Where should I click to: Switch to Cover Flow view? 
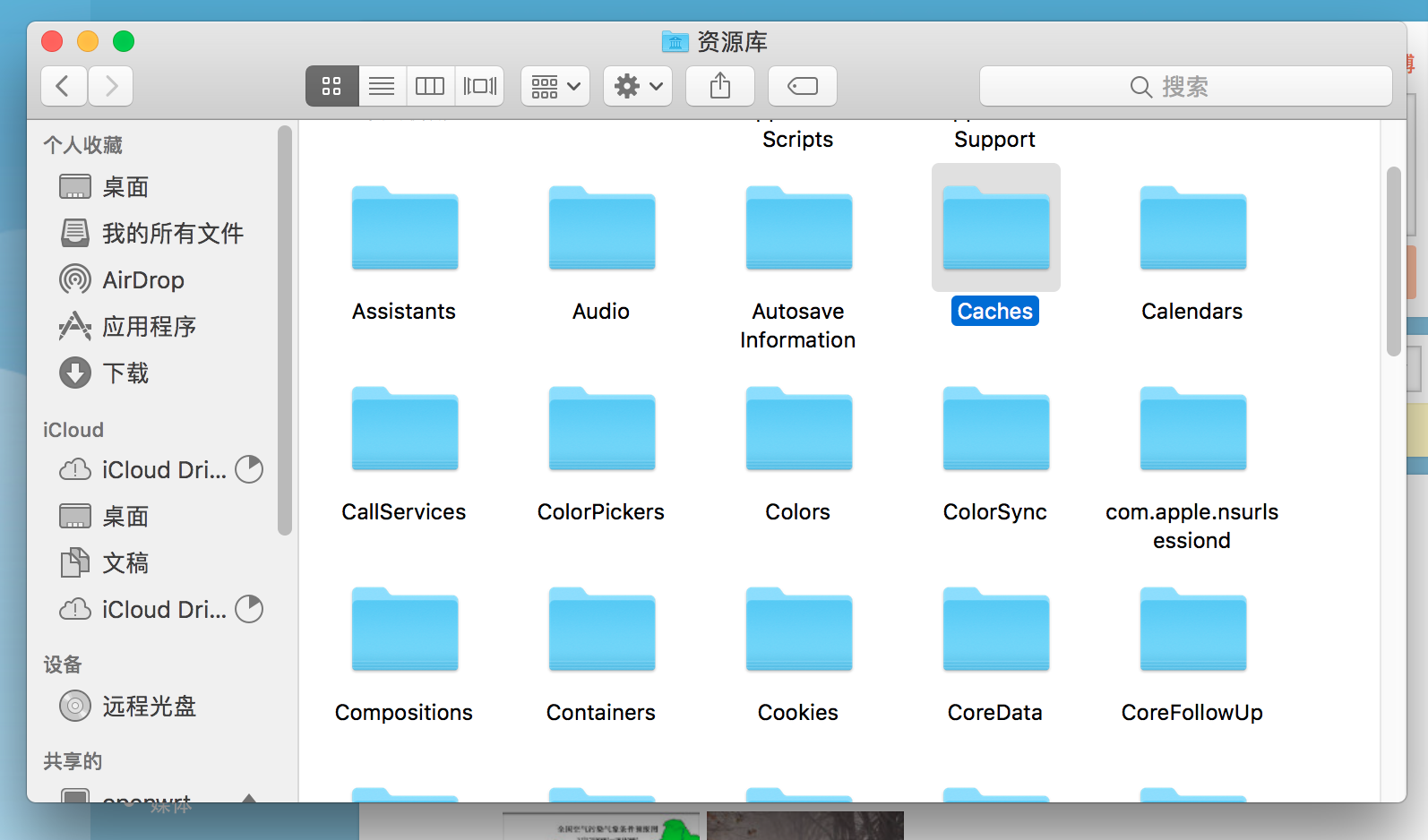(479, 86)
